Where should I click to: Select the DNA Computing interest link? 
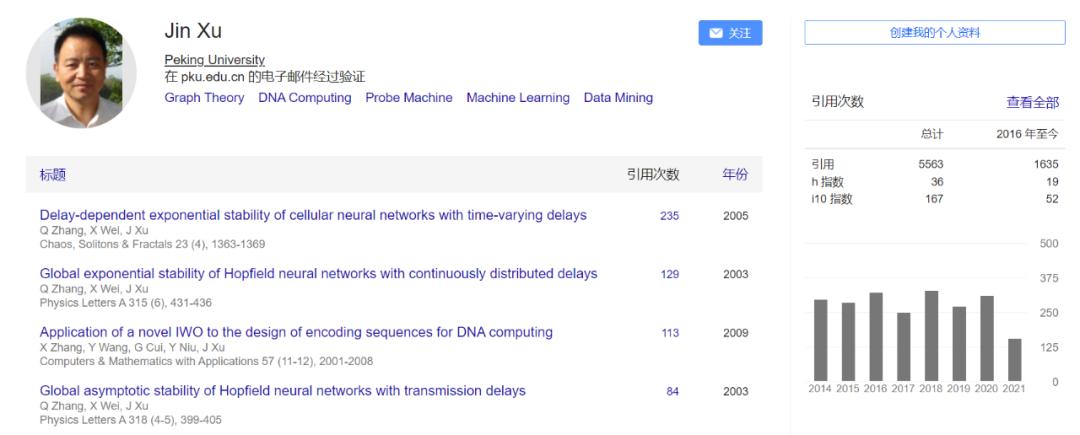pyautogui.click(x=305, y=98)
